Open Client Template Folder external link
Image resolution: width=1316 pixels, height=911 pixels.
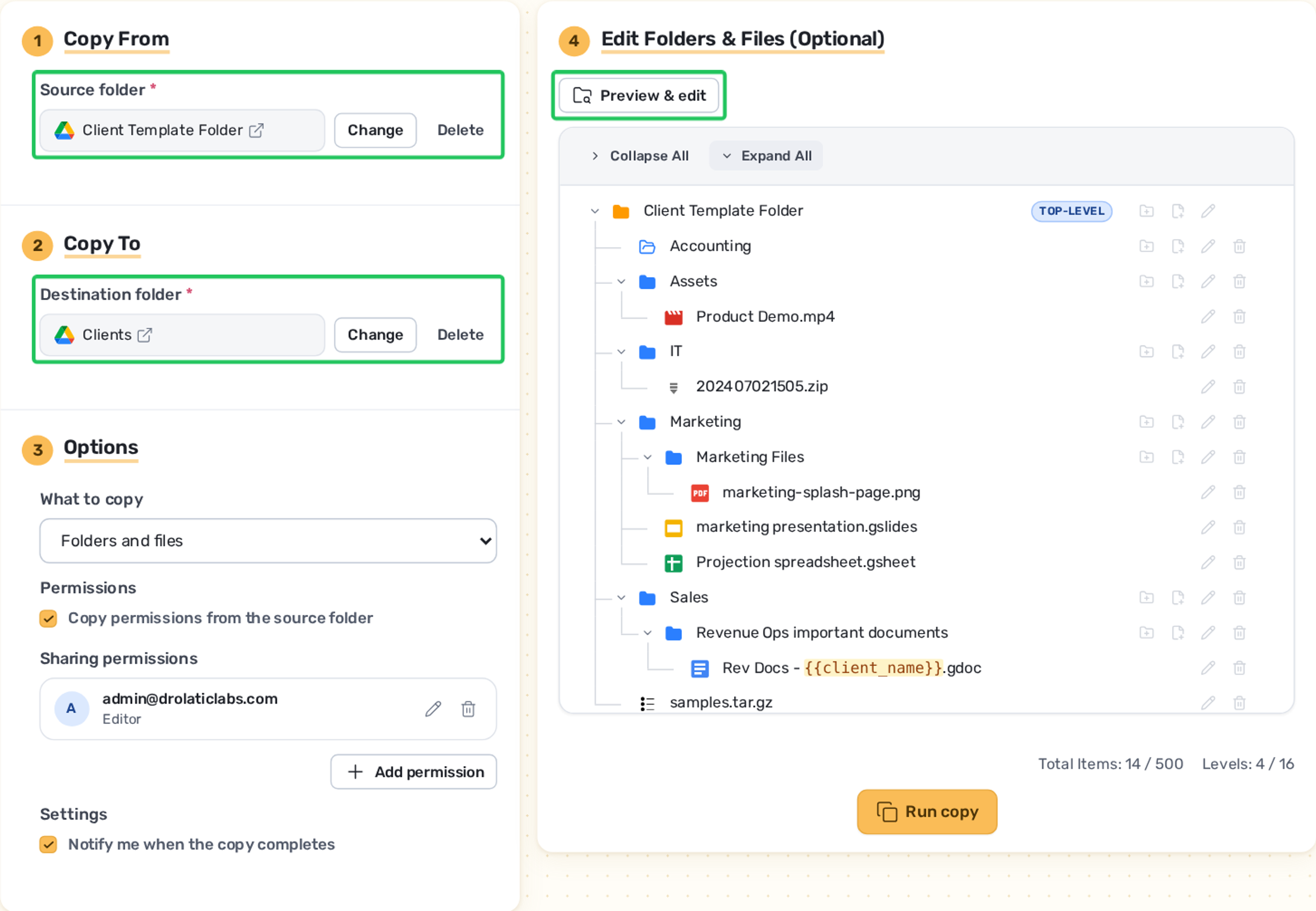coord(256,131)
